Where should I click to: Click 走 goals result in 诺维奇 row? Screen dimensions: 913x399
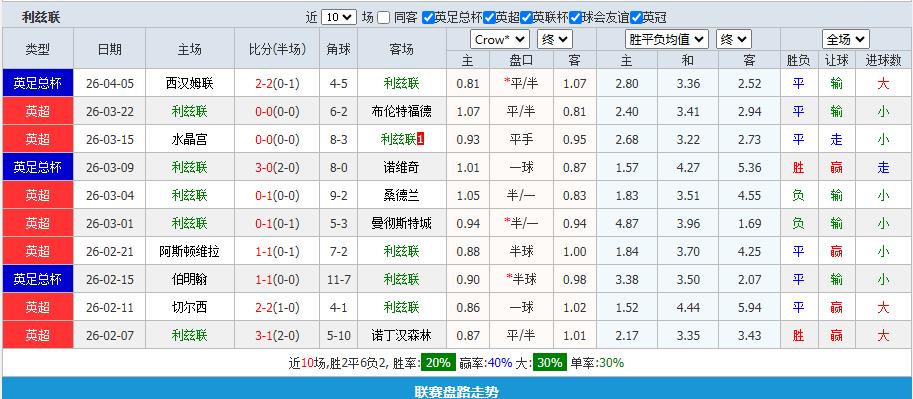[883, 167]
